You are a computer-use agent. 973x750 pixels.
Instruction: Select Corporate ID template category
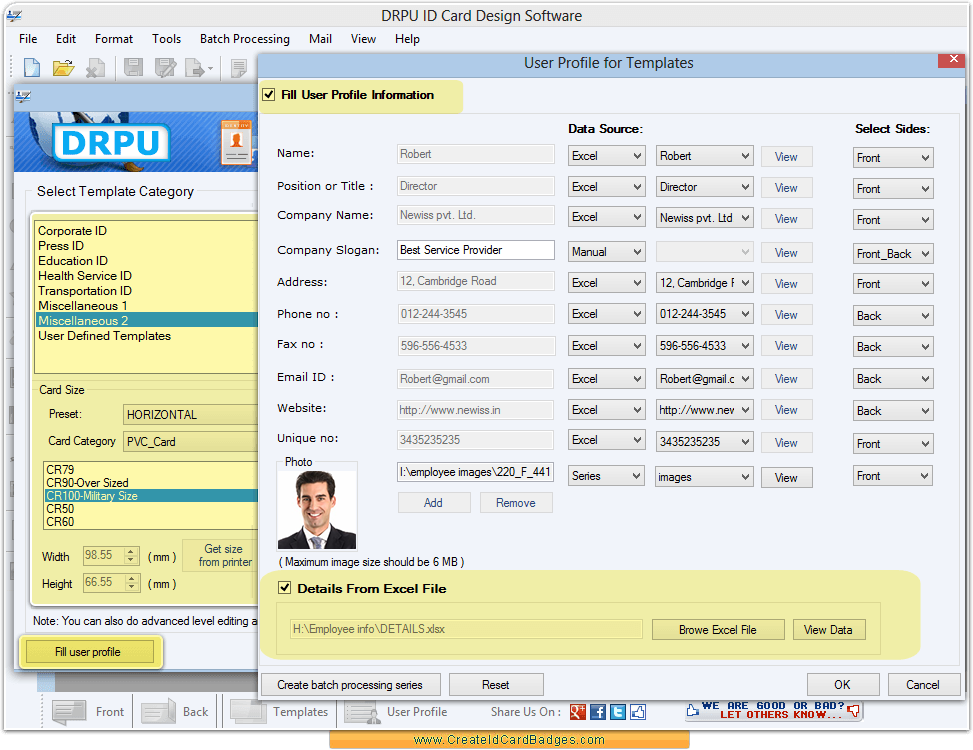(73, 231)
